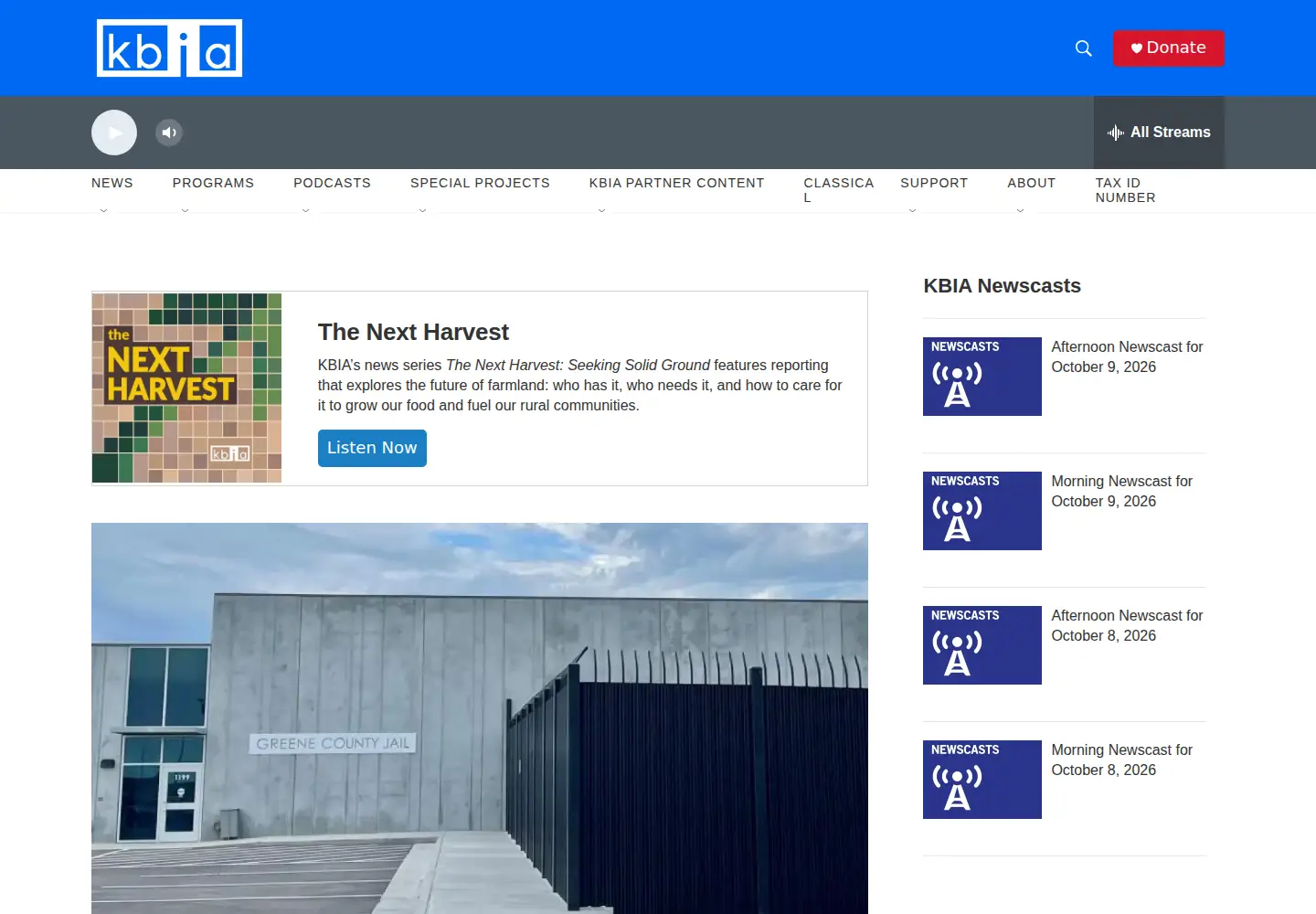Open the SUPPORT navigation item
Screen dimensions: 1316x914
click(934, 183)
